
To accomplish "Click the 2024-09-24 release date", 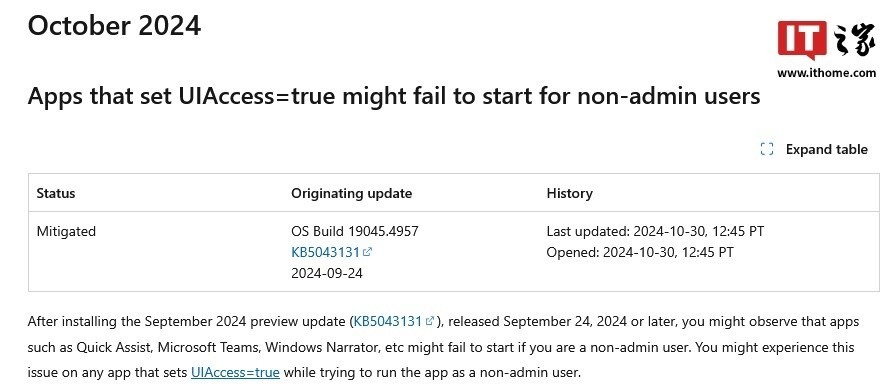I will [x=327, y=273].
